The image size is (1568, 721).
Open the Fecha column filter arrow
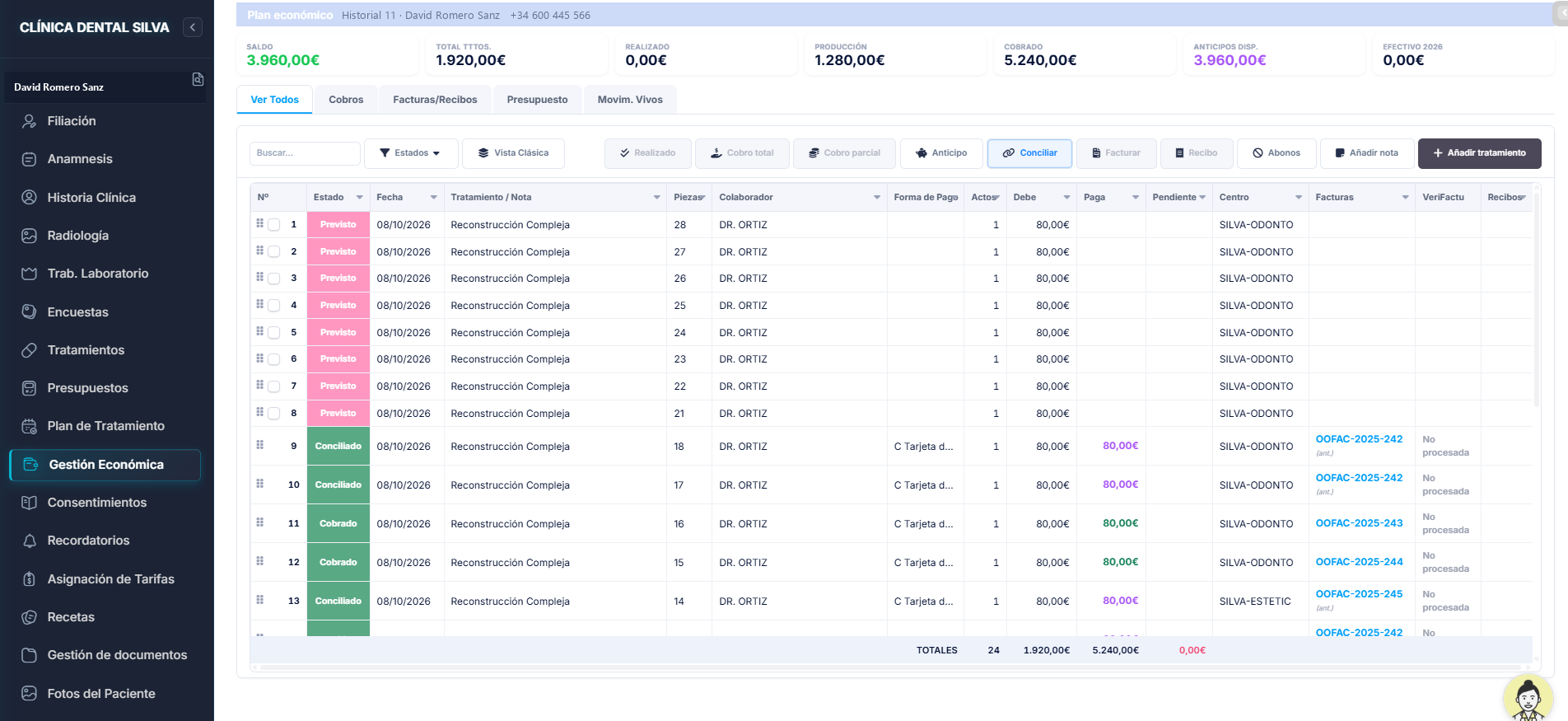[434, 198]
